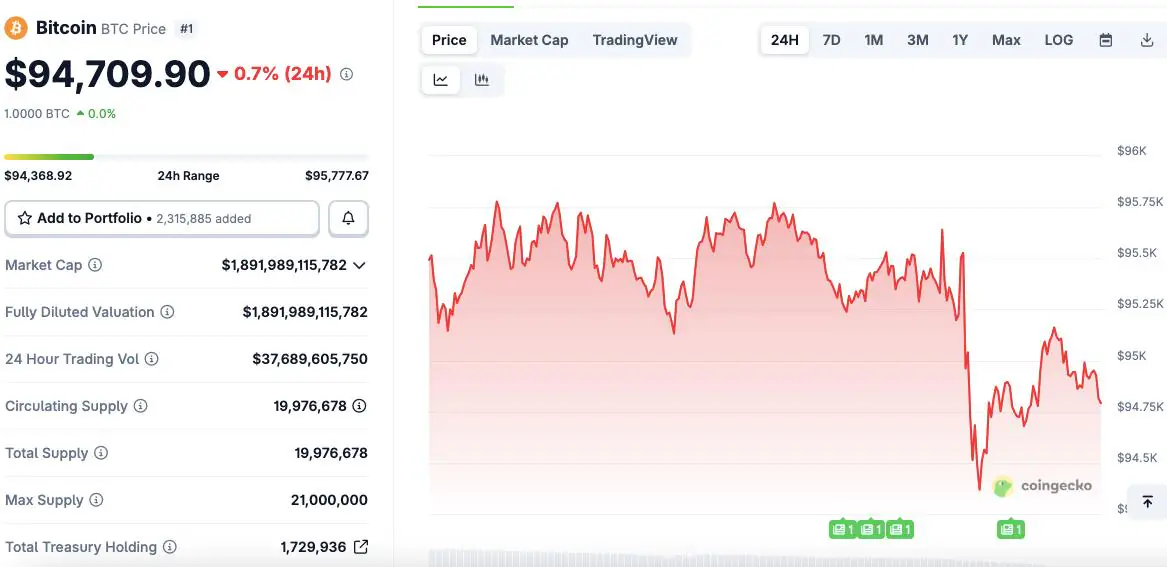Click the Add to Portfolio button

point(162,218)
